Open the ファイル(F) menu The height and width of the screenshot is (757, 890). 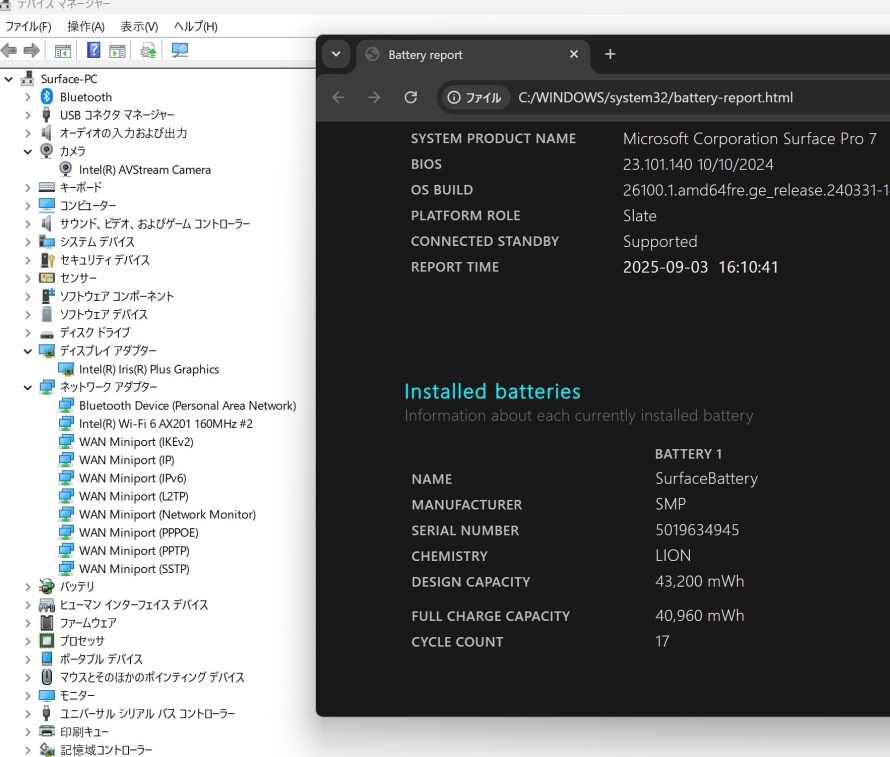[28, 26]
